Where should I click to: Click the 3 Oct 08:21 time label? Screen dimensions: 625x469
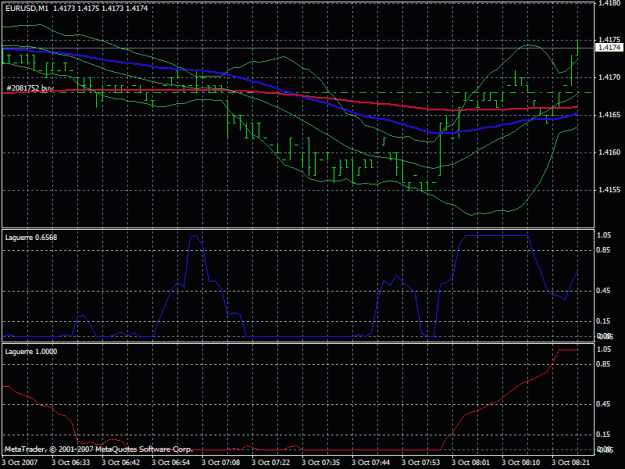point(570,463)
